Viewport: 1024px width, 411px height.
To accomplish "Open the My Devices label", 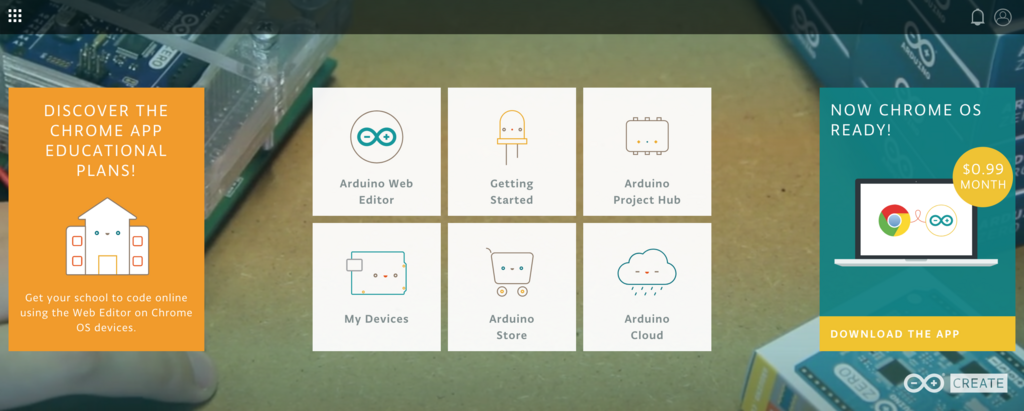I will [x=376, y=319].
